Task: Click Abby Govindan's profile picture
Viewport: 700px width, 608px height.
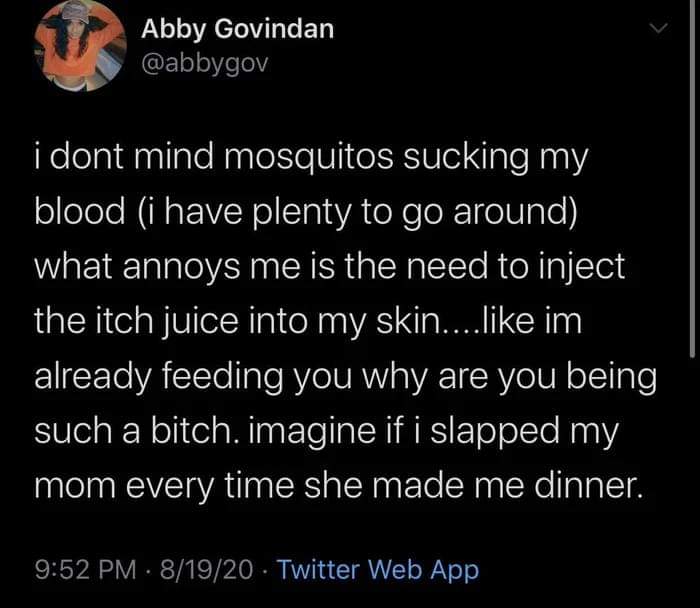Action: (79, 47)
